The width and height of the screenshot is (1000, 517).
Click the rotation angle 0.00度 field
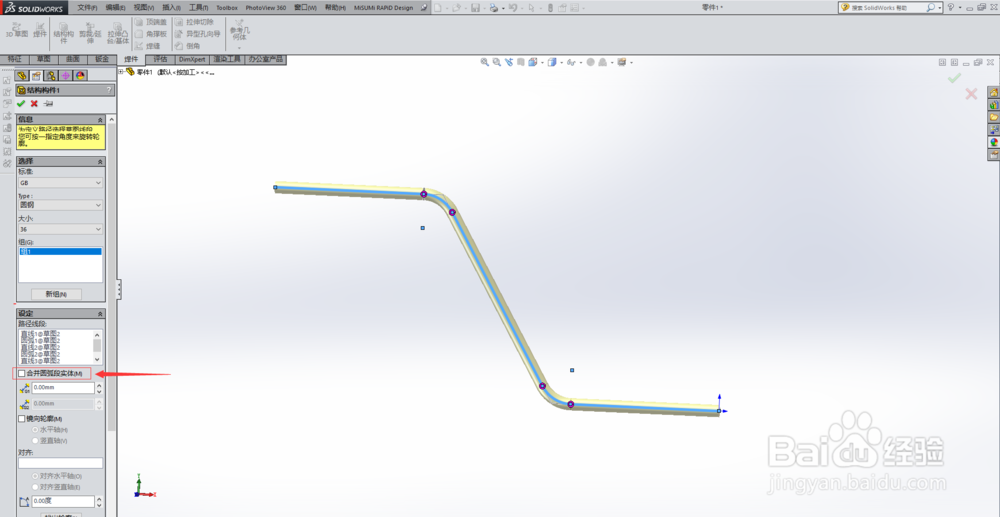click(62, 502)
